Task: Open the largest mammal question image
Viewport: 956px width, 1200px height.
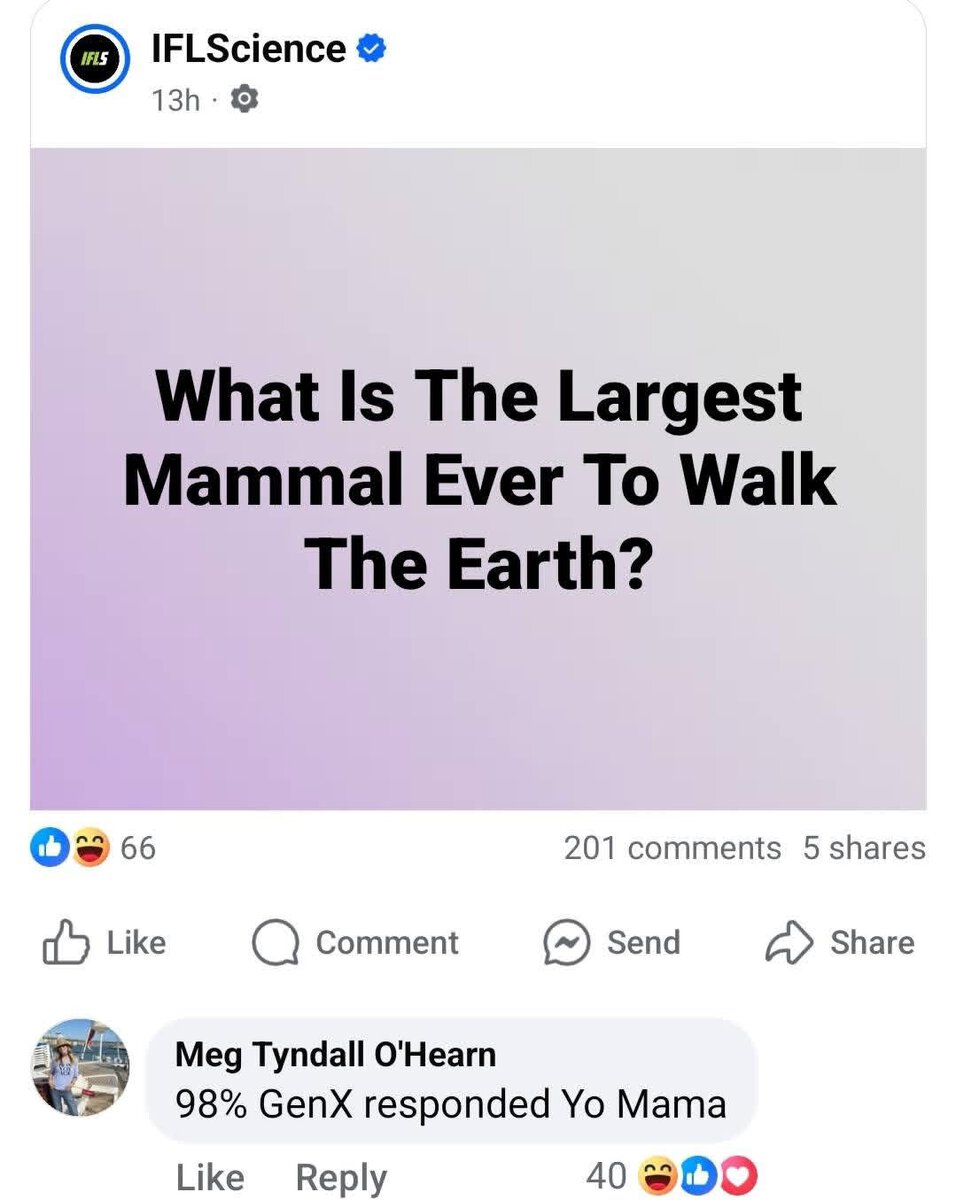Action: click(478, 479)
